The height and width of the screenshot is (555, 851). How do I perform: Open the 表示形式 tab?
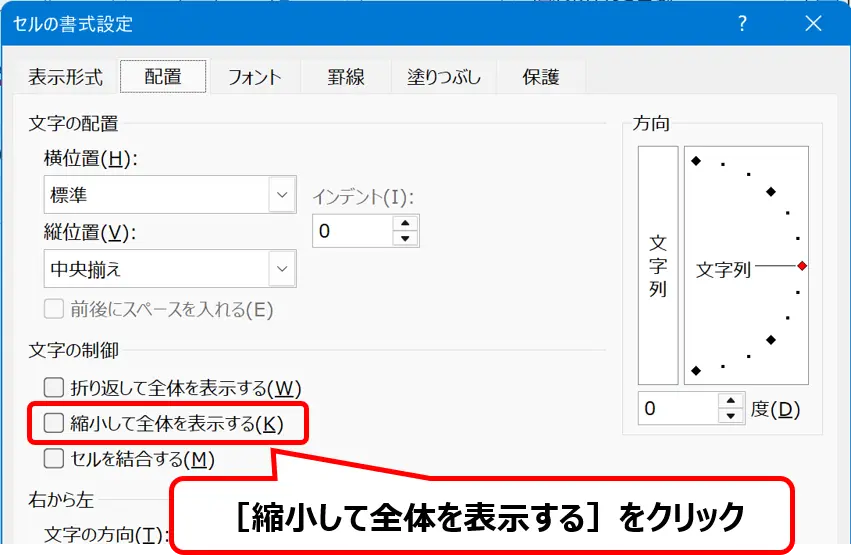coord(65,77)
